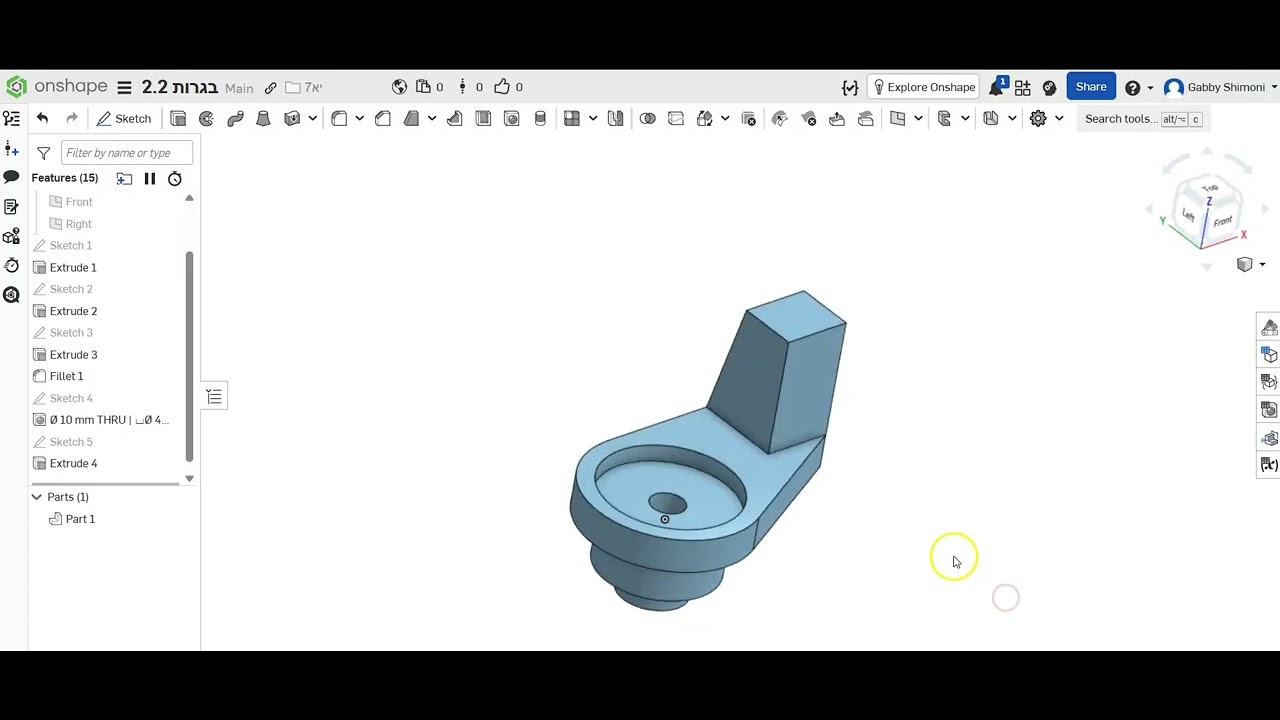Open the Draft tool dropdown arrow

tap(432, 119)
